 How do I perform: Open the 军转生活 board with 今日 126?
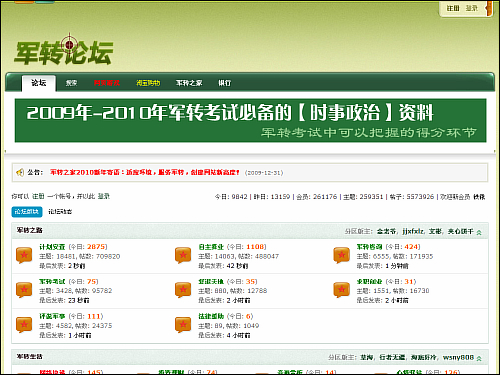point(409,372)
